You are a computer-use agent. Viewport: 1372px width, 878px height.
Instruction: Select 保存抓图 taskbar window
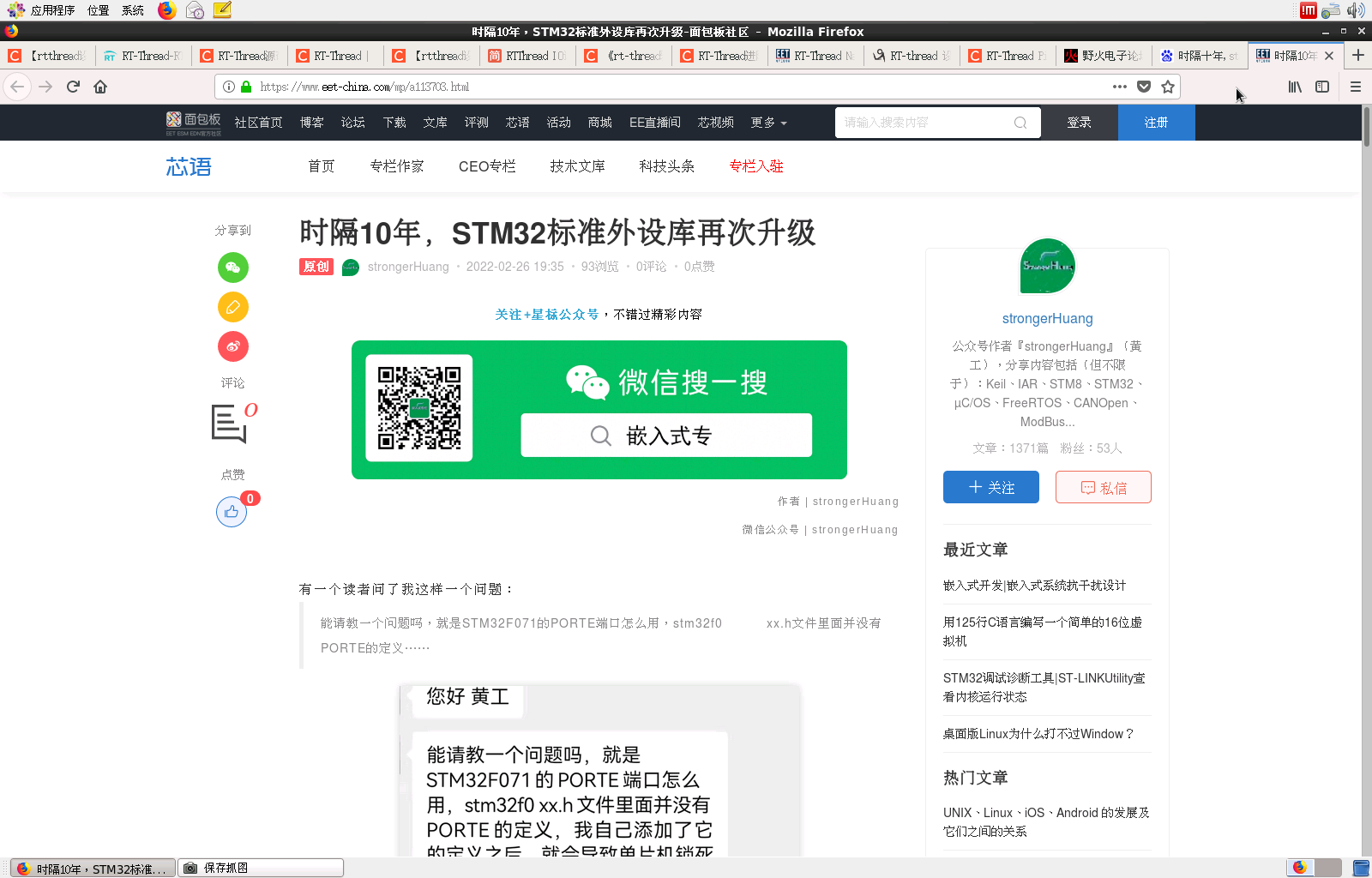[x=261, y=868]
